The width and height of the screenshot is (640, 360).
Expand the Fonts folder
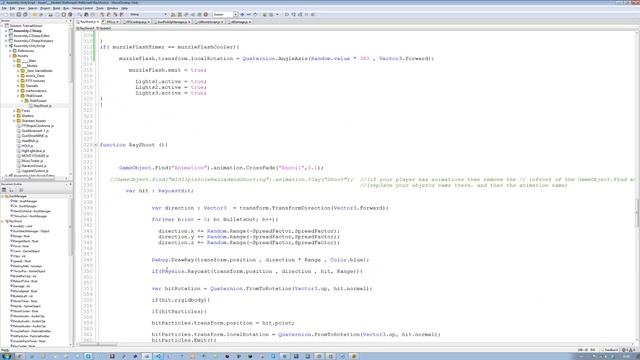14,111
